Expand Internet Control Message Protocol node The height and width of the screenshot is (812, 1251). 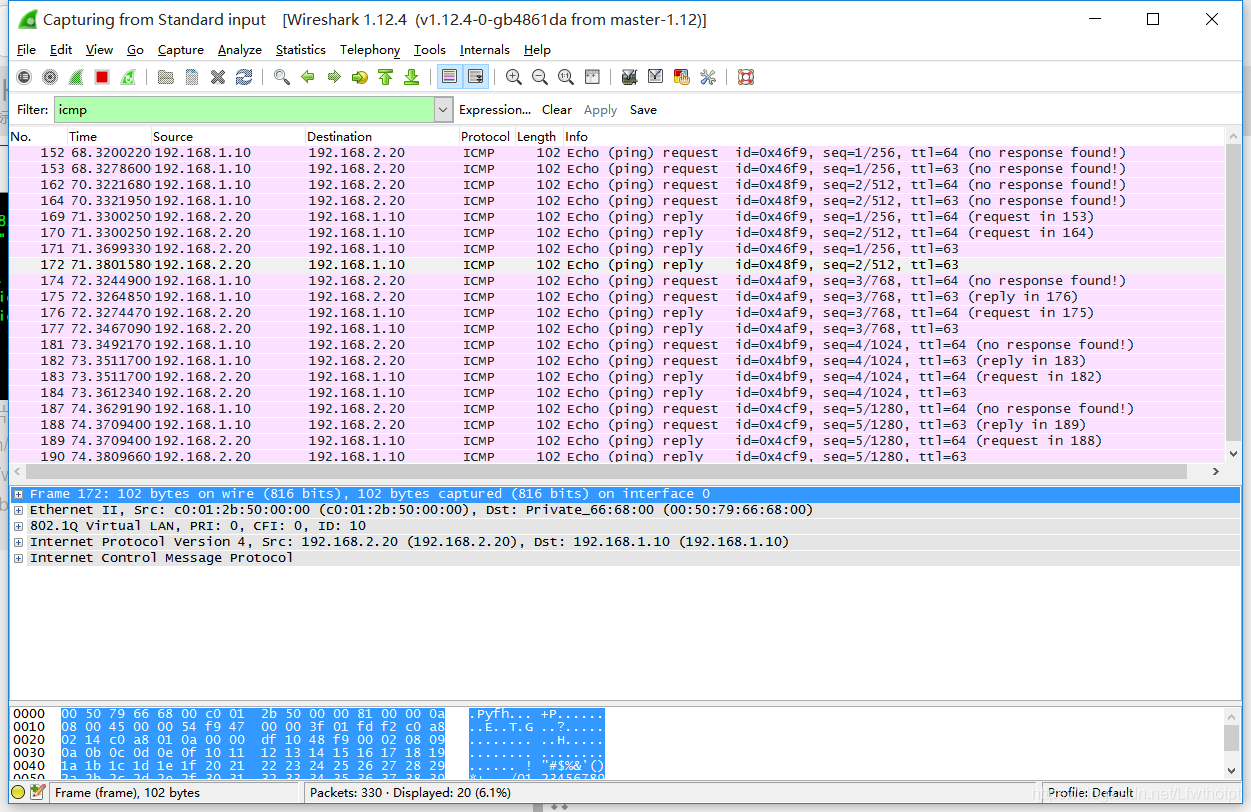[x=18, y=558]
